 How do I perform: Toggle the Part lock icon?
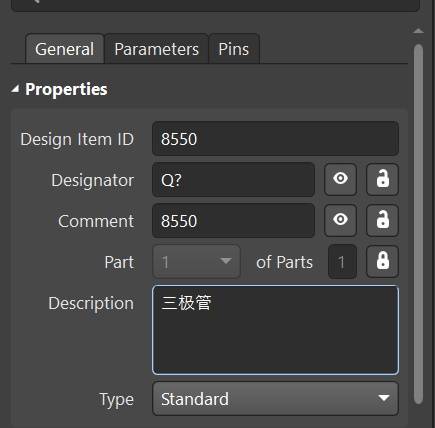click(x=382, y=262)
